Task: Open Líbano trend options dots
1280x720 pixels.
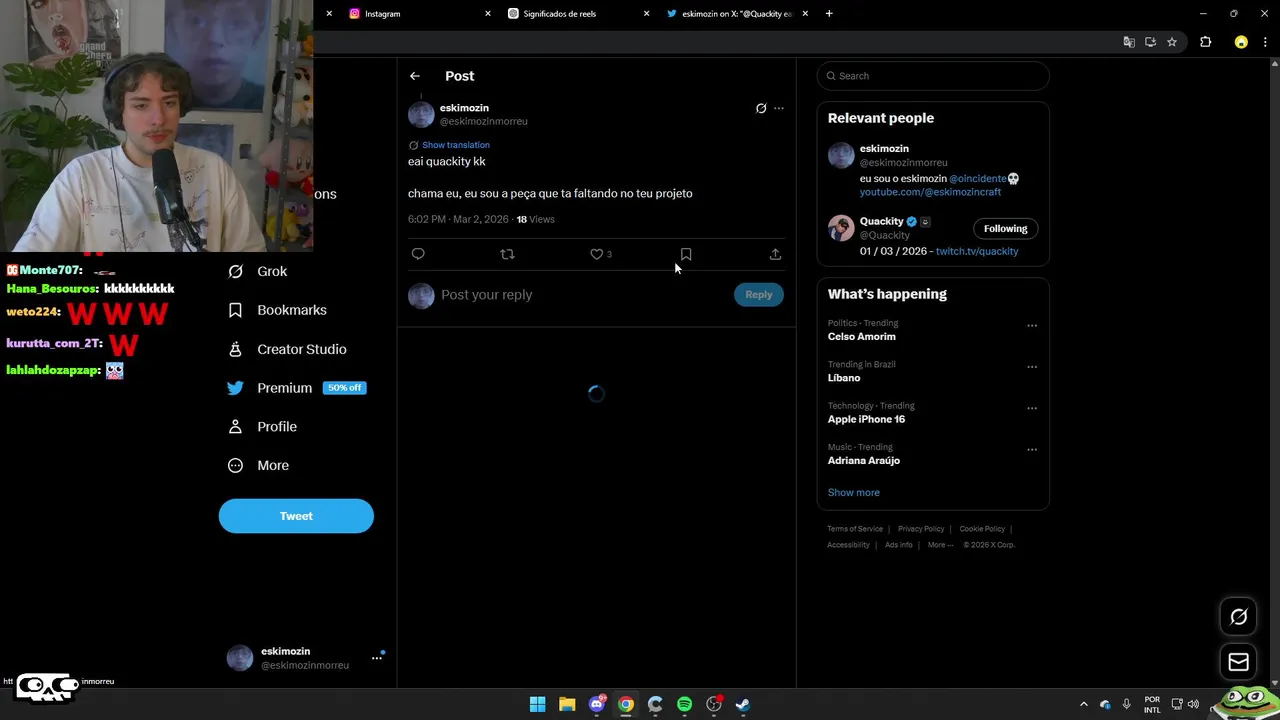Action: pyautogui.click(x=1032, y=367)
